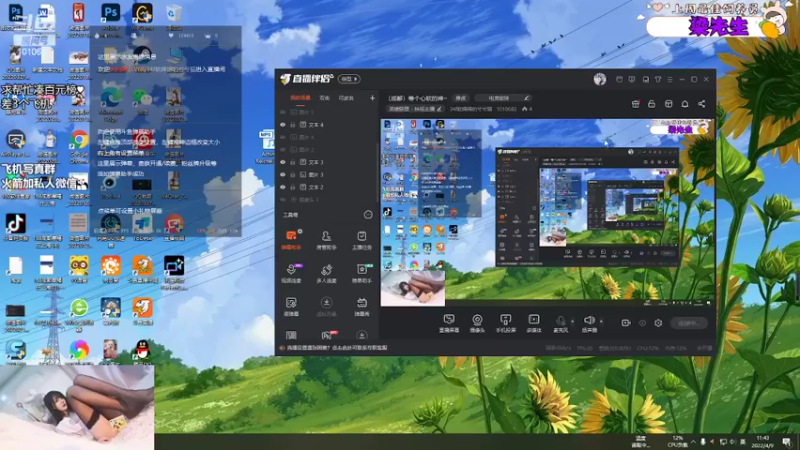The width and height of the screenshot is (800, 450).
Task: Edit the tag pill under stream title
Action: tap(415, 109)
